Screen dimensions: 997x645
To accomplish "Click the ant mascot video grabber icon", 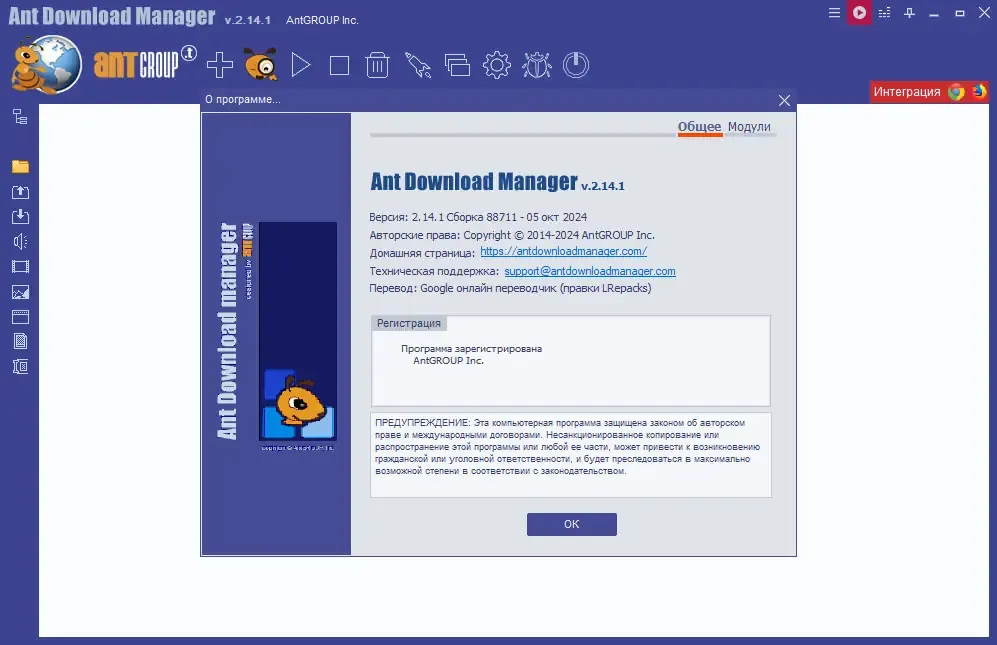I will 261,64.
